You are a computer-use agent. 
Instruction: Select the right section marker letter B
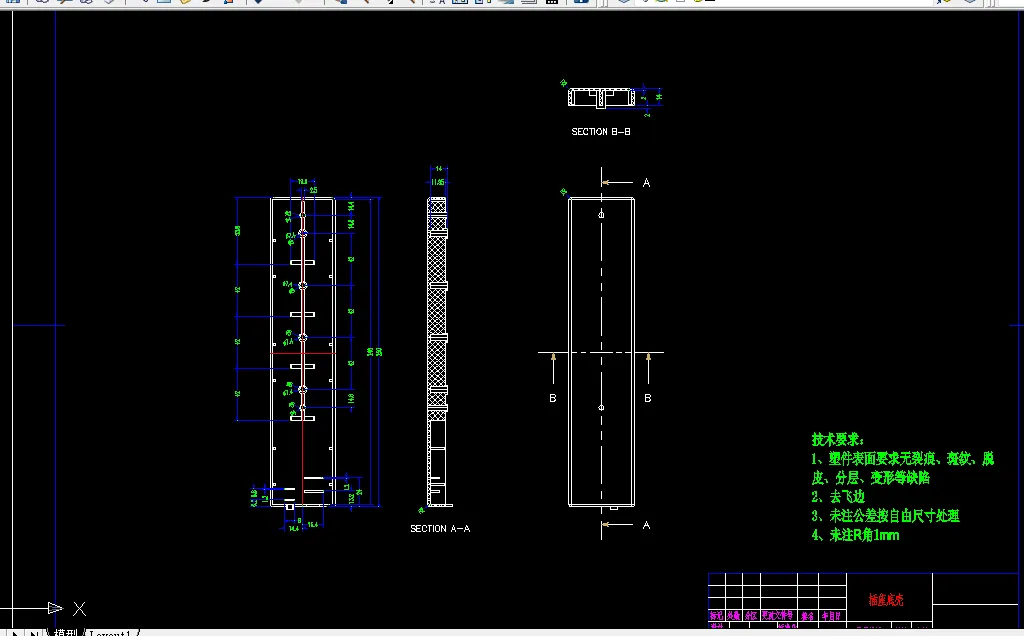(648, 398)
